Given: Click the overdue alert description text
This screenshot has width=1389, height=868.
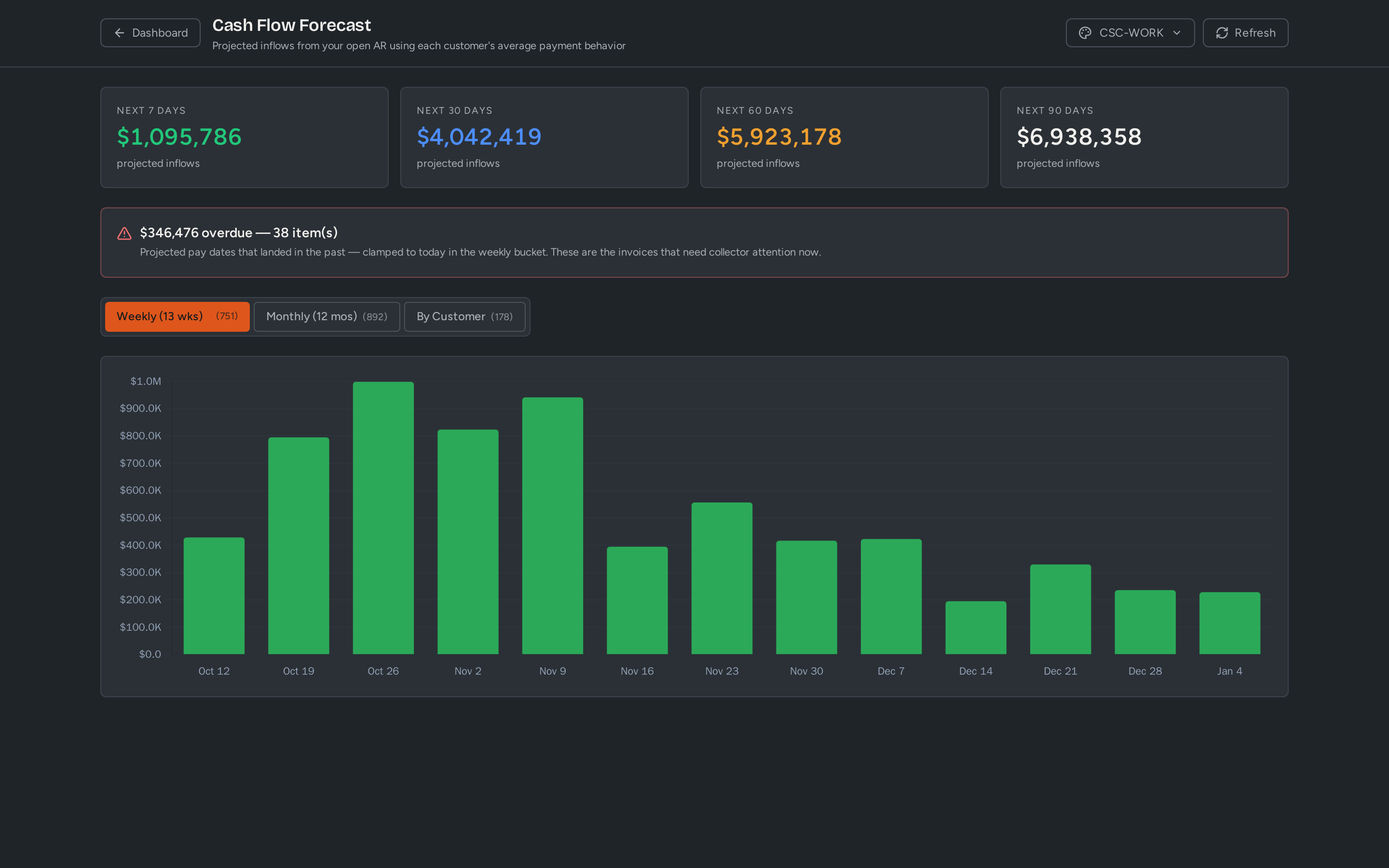Looking at the screenshot, I should coord(480,252).
